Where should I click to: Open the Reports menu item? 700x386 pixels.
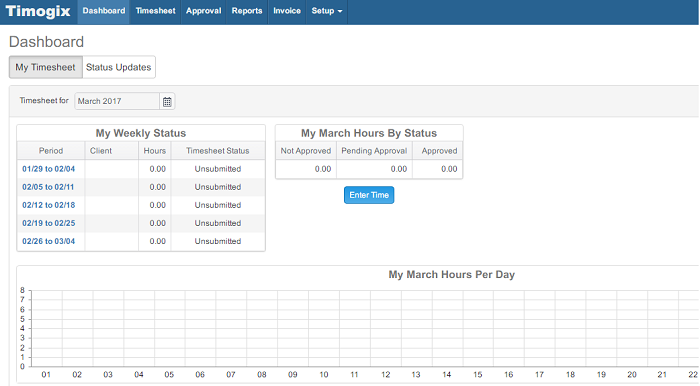tap(247, 11)
